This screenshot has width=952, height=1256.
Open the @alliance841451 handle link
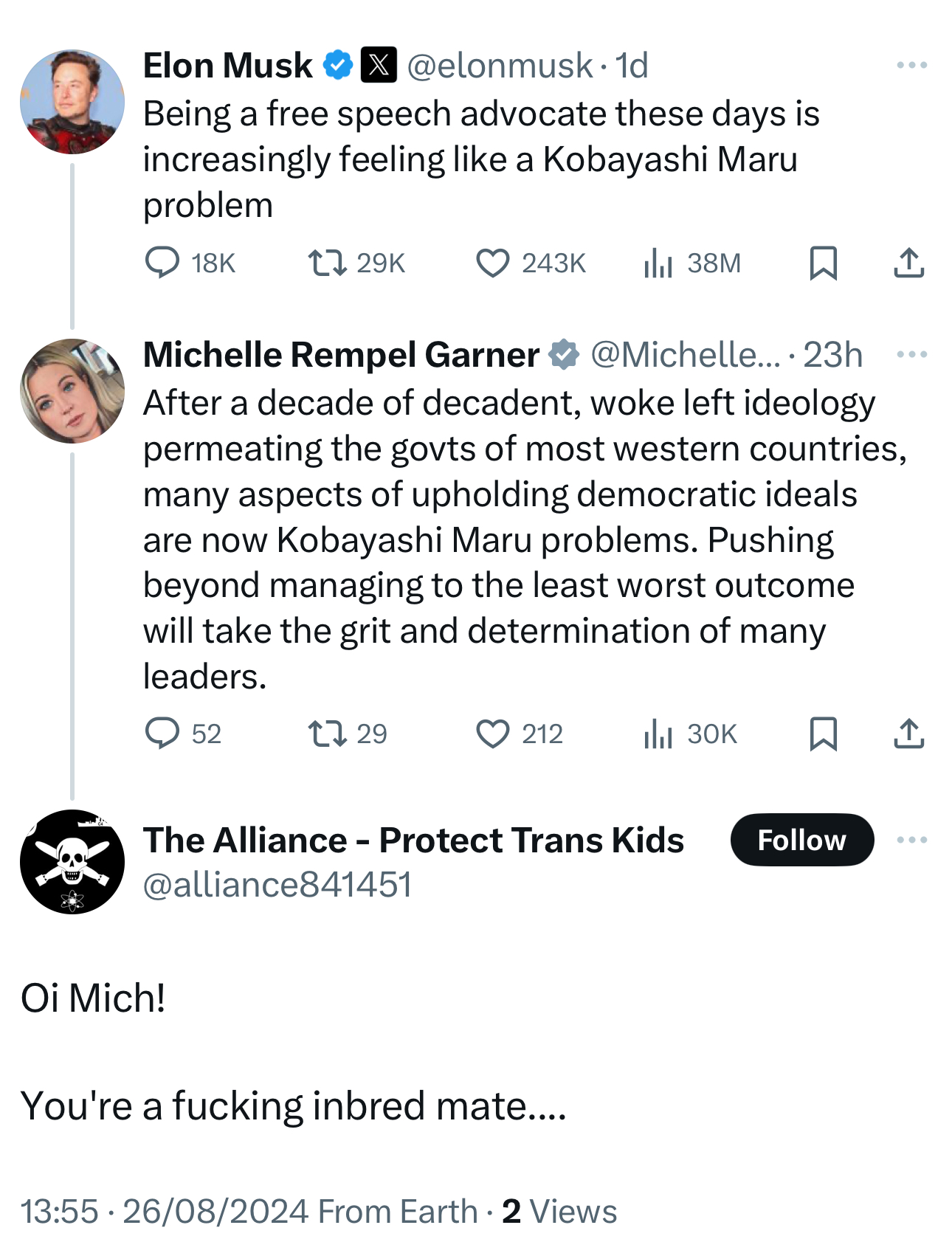coord(277,884)
